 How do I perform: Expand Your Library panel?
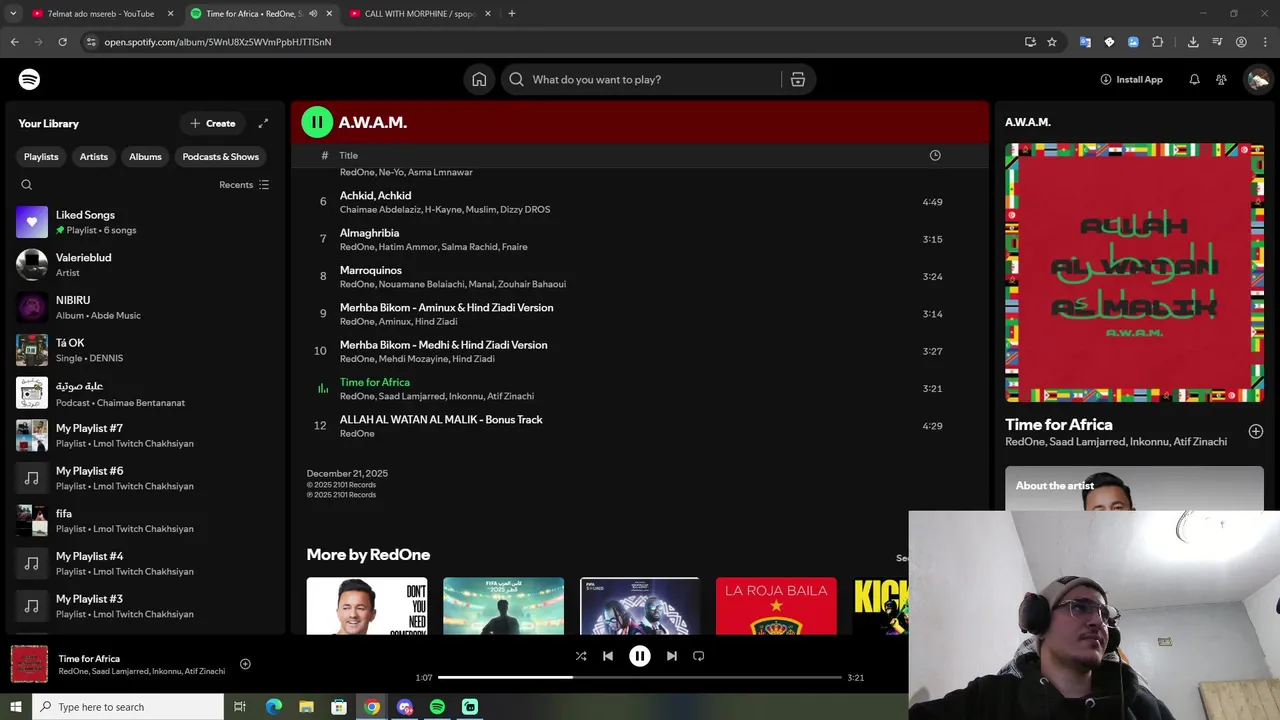tap(263, 123)
